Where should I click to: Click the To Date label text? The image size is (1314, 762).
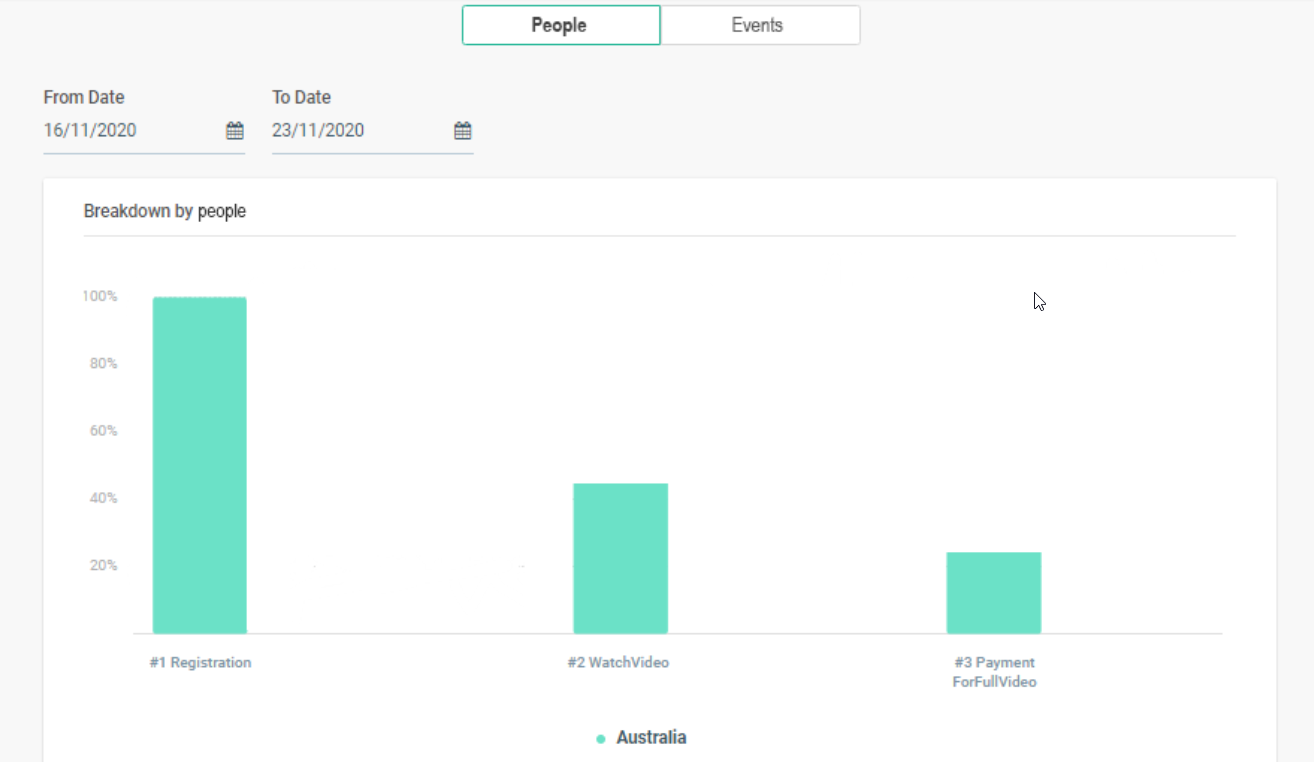pyautogui.click(x=301, y=97)
